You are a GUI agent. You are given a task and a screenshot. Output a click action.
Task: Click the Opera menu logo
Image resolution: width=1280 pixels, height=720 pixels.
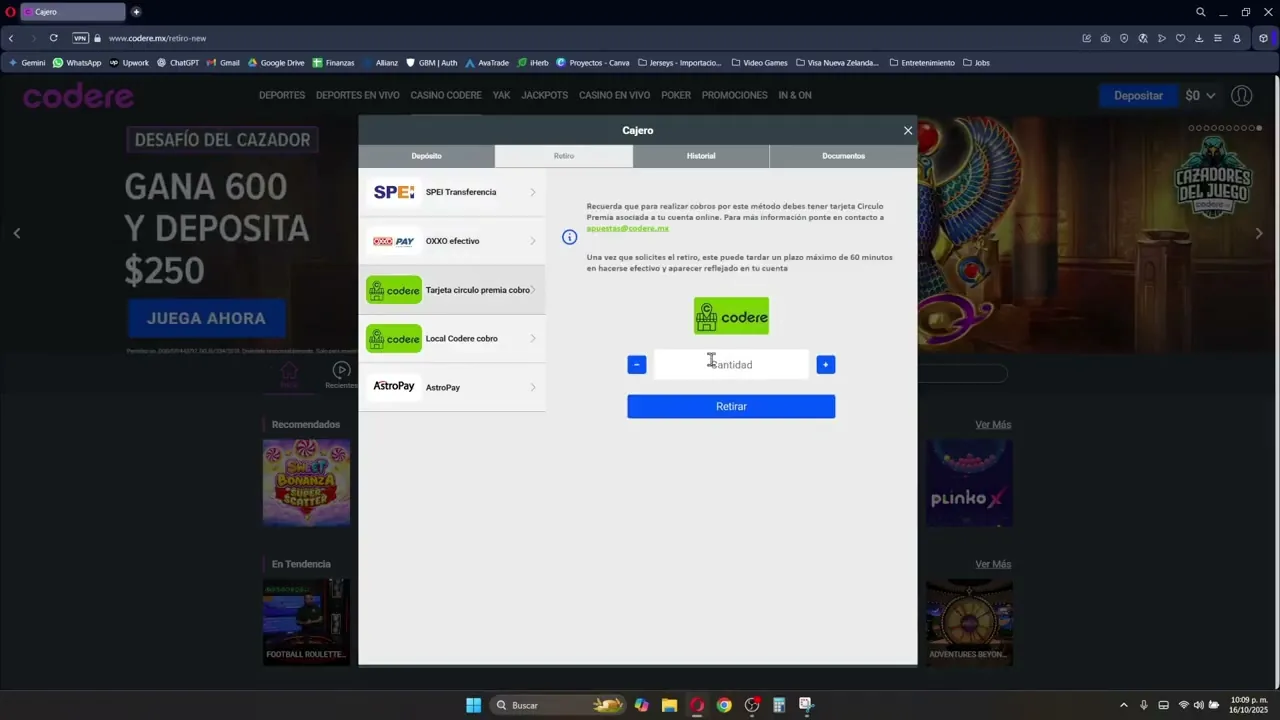tap(11, 12)
